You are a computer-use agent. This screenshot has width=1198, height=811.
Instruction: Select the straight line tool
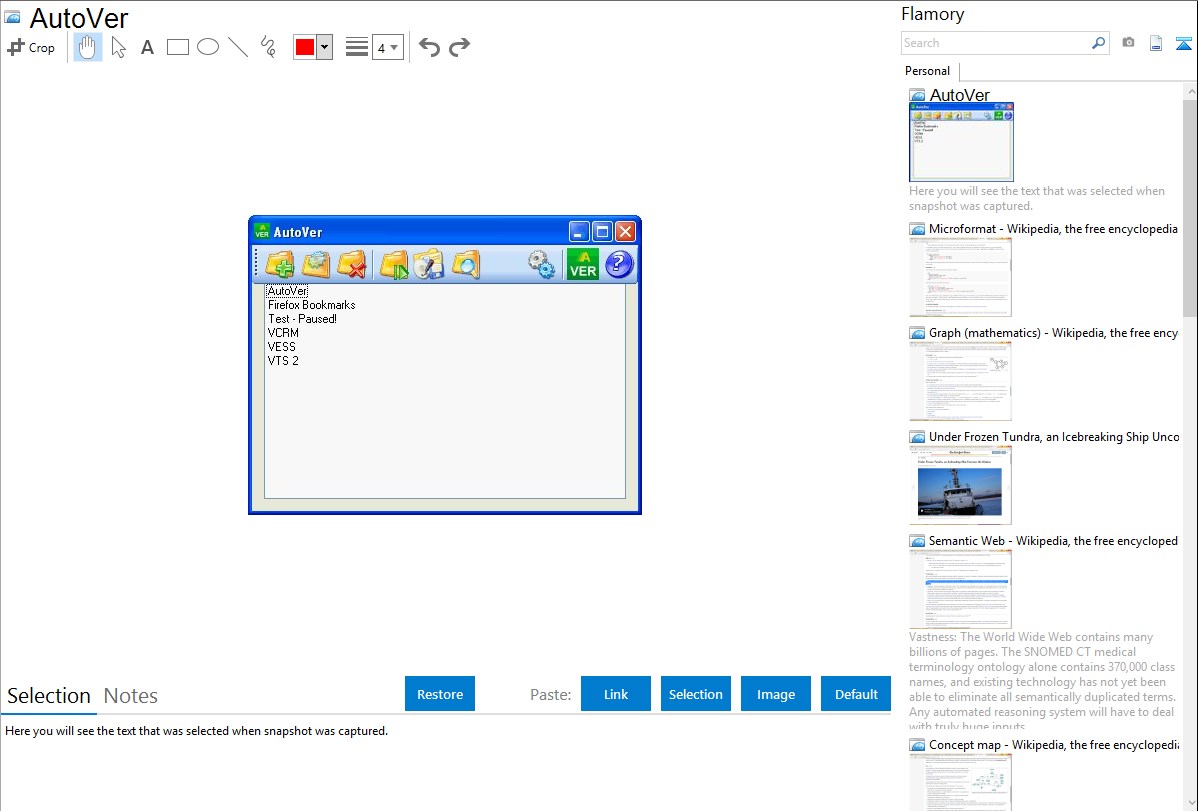(x=238, y=47)
